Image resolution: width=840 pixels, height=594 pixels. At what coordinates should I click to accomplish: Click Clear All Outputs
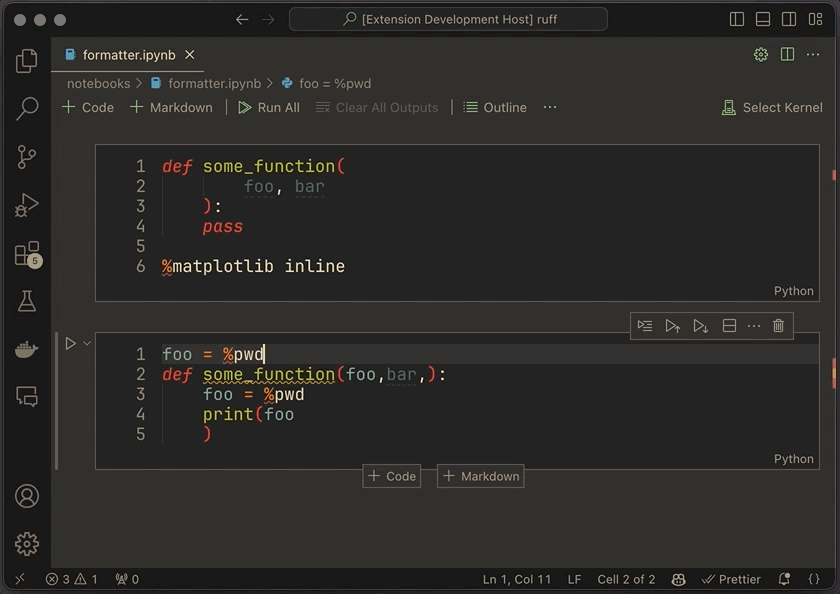point(377,107)
